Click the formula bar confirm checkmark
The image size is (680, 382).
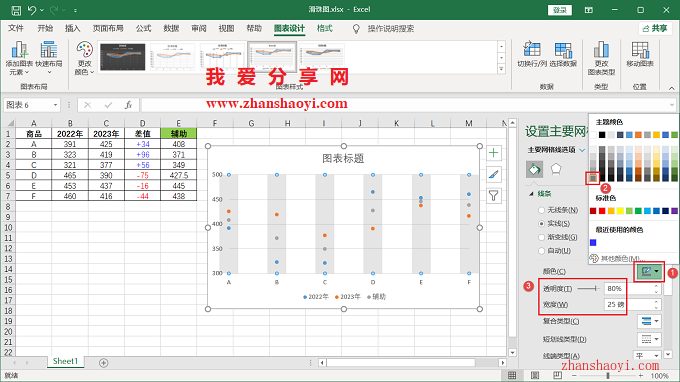[x=108, y=105]
